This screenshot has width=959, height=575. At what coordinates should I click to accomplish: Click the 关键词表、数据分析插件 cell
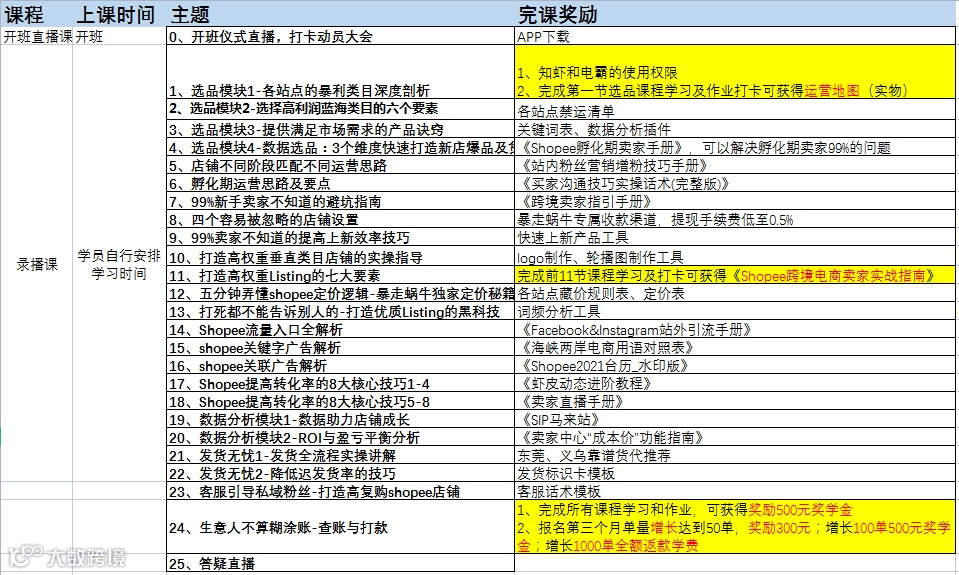point(735,129)
